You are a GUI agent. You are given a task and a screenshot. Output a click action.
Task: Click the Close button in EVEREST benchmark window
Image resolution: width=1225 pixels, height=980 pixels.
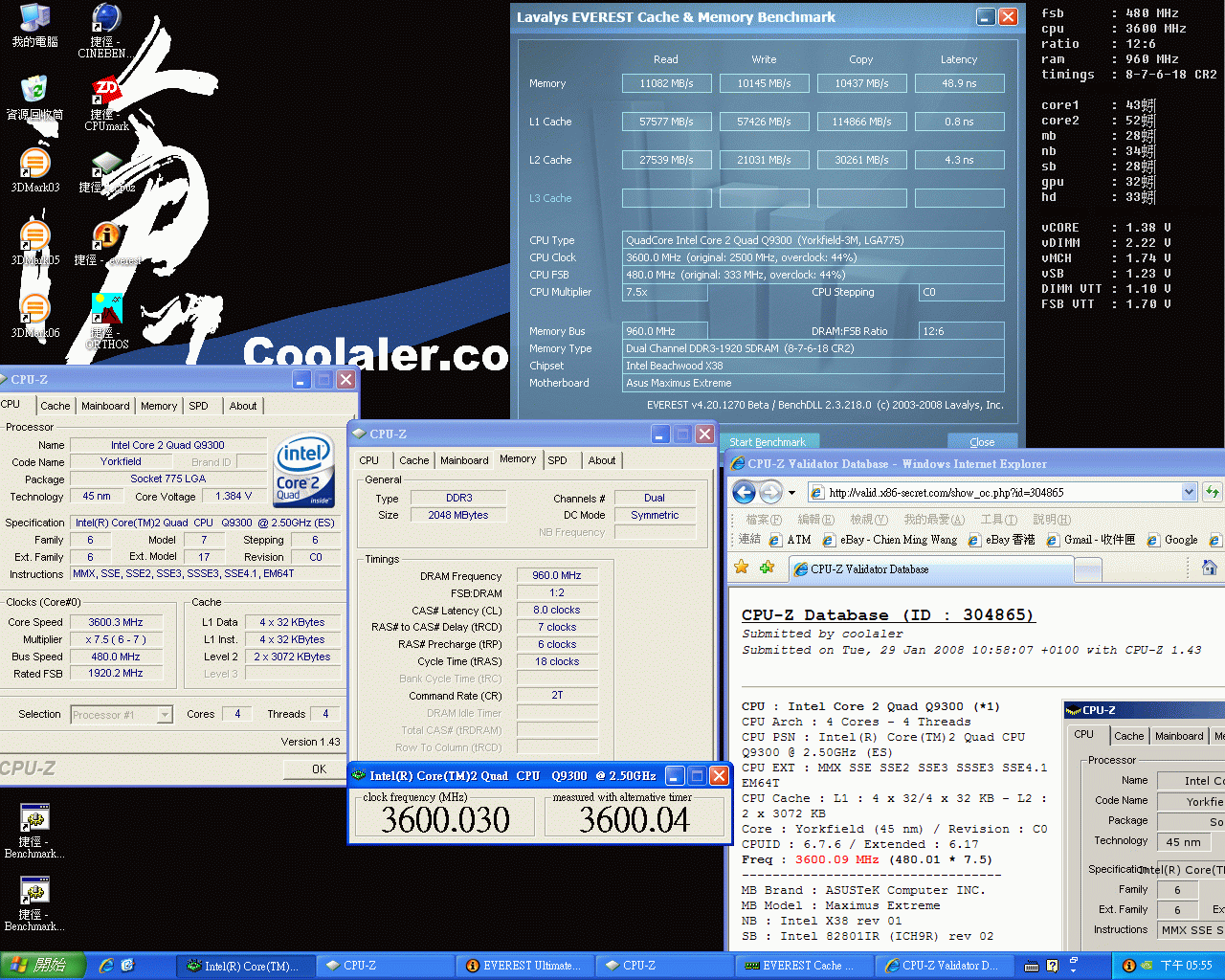[x=982, y=442]
